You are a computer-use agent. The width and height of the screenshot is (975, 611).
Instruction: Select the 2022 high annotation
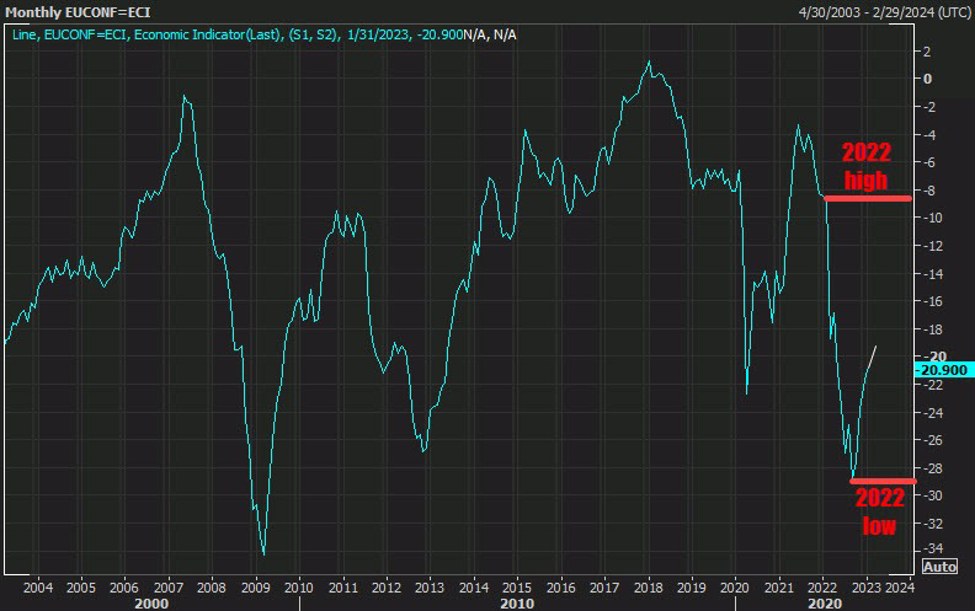pyautogui.click(x=865, y=168)
